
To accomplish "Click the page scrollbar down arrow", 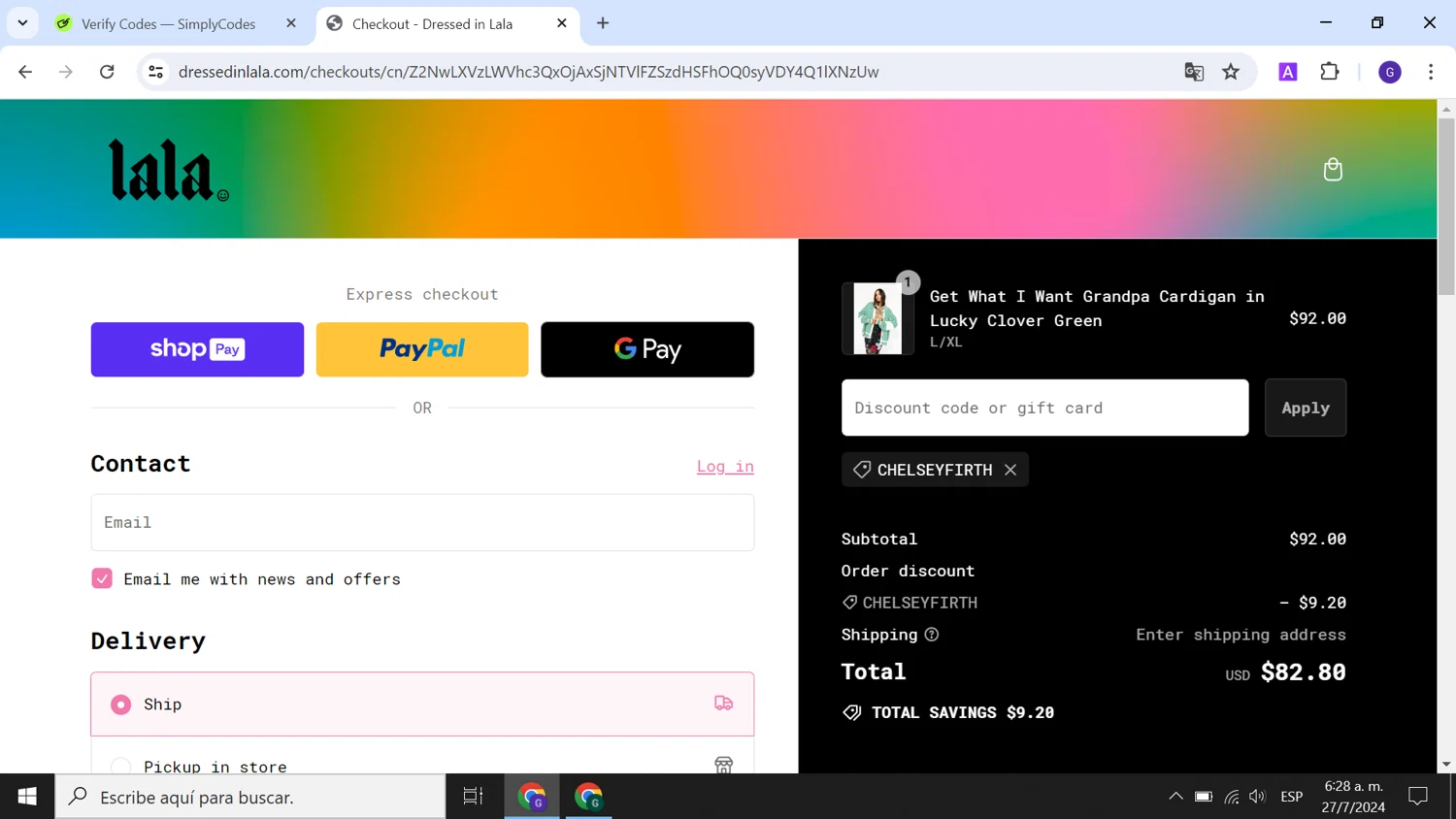I will click(1446, 765).
